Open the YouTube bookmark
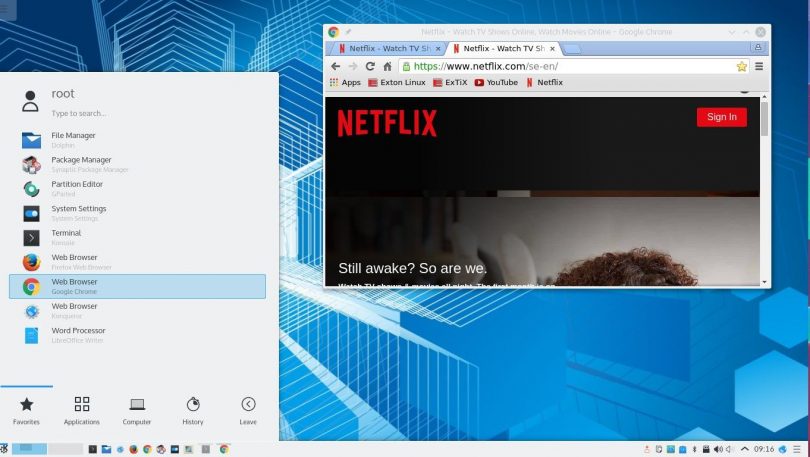Screen dimensions: 810x457 tap(496, 82)
